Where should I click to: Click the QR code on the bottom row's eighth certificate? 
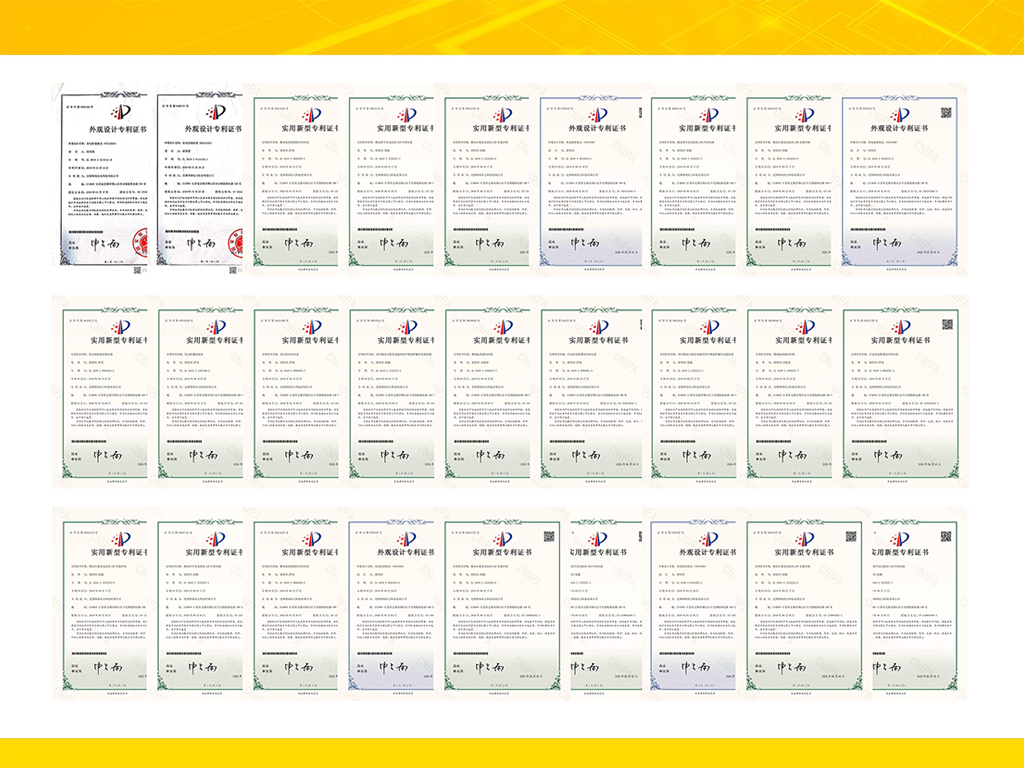851,536
